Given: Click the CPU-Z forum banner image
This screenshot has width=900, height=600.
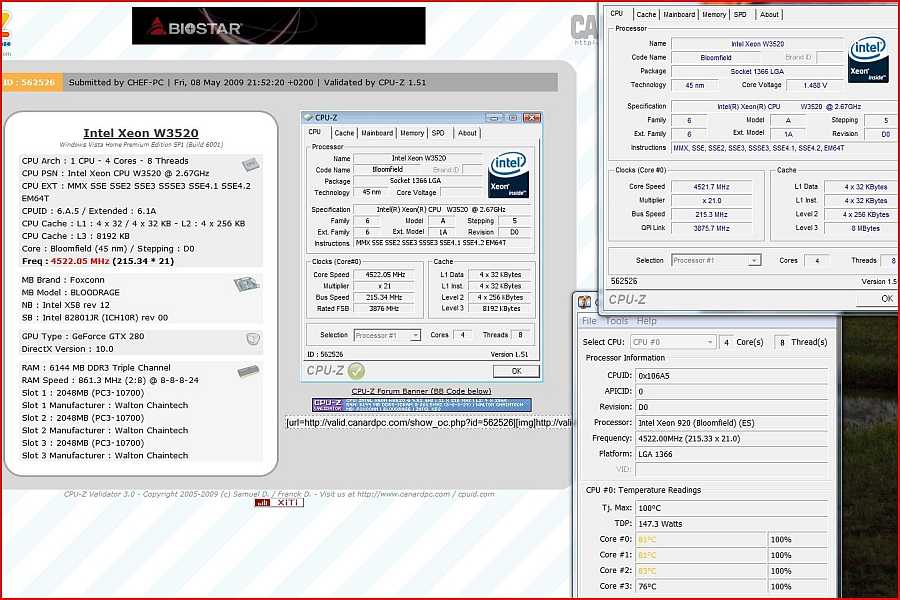Looking at the screenshot, I should coord(422,405).
